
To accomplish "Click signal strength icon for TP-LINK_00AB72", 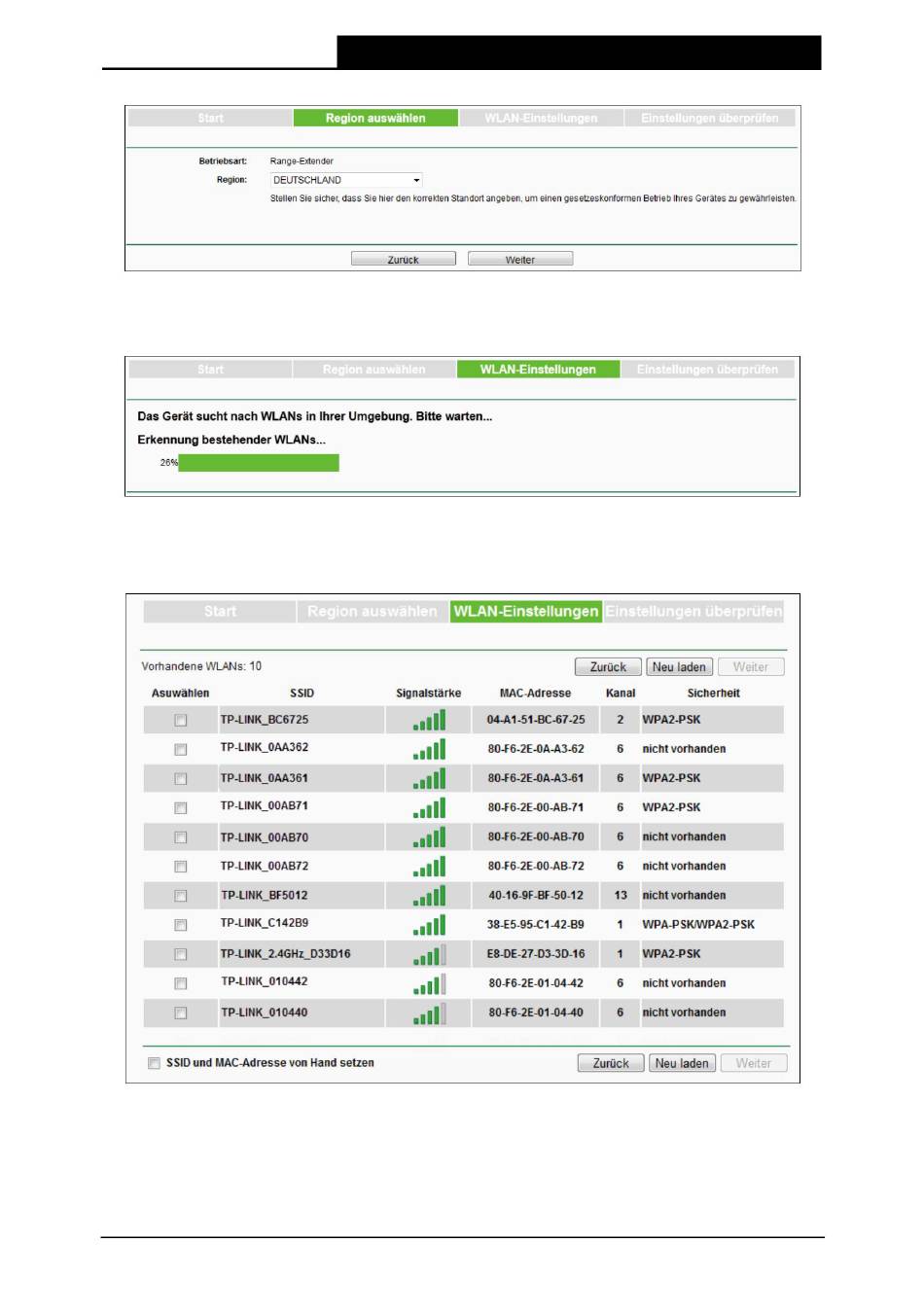I will 429,866.
